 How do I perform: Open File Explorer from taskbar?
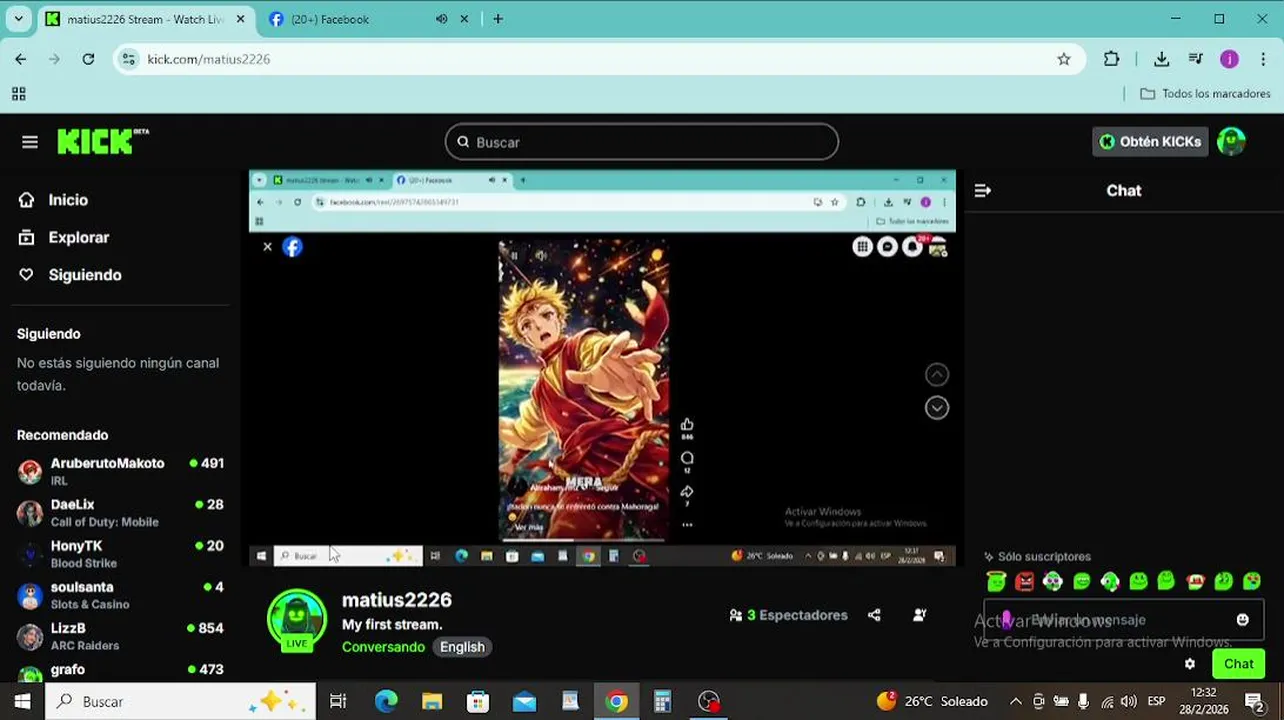coord(432,702)
